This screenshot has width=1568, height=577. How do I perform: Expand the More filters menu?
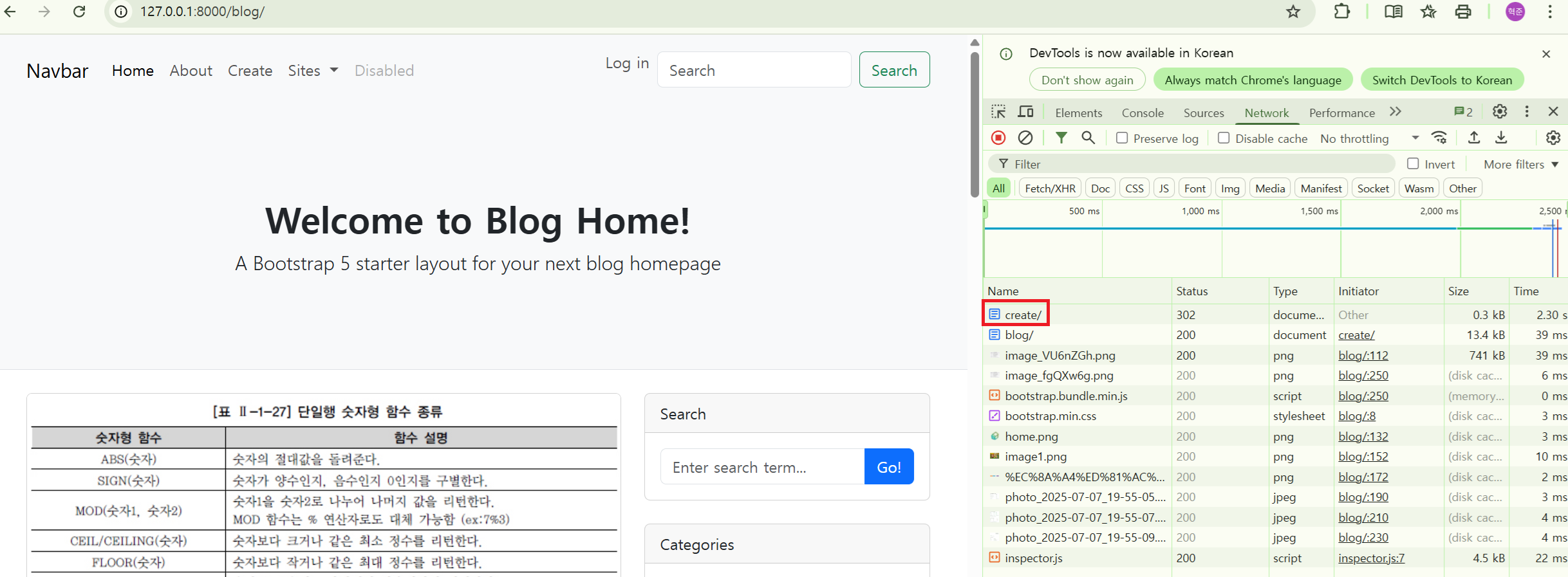pos(1520,164)
